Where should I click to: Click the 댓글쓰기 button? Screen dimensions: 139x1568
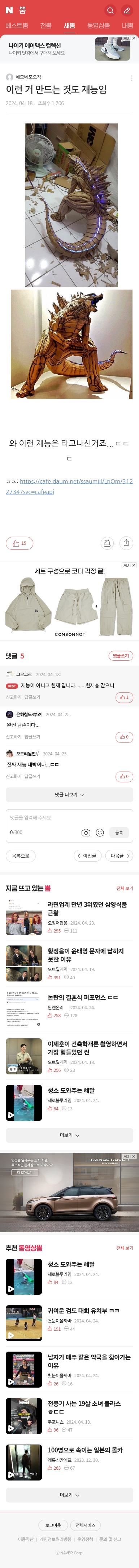(121, 656)
